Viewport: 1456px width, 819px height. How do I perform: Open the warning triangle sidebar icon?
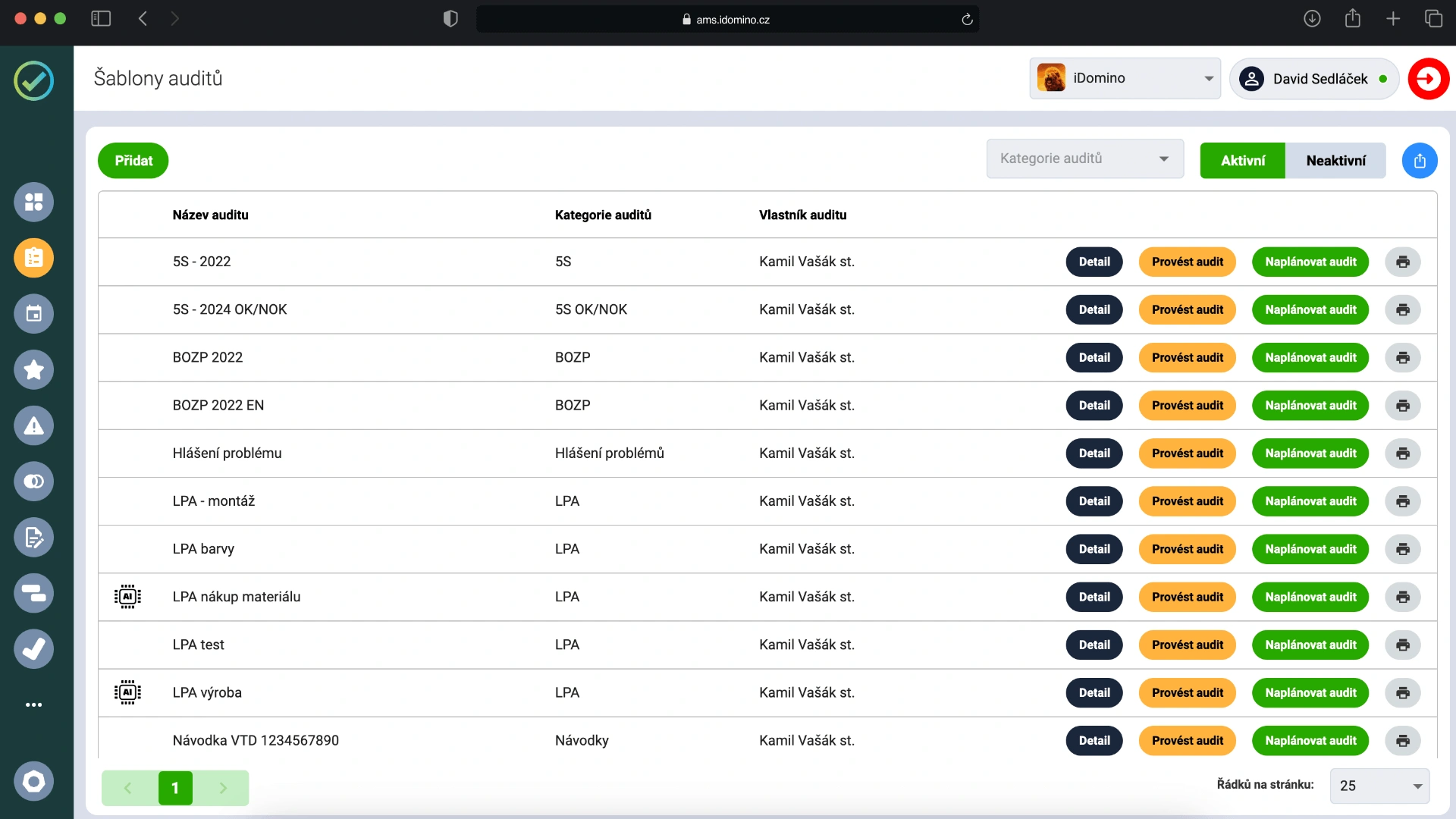click(x=33, y=425)
